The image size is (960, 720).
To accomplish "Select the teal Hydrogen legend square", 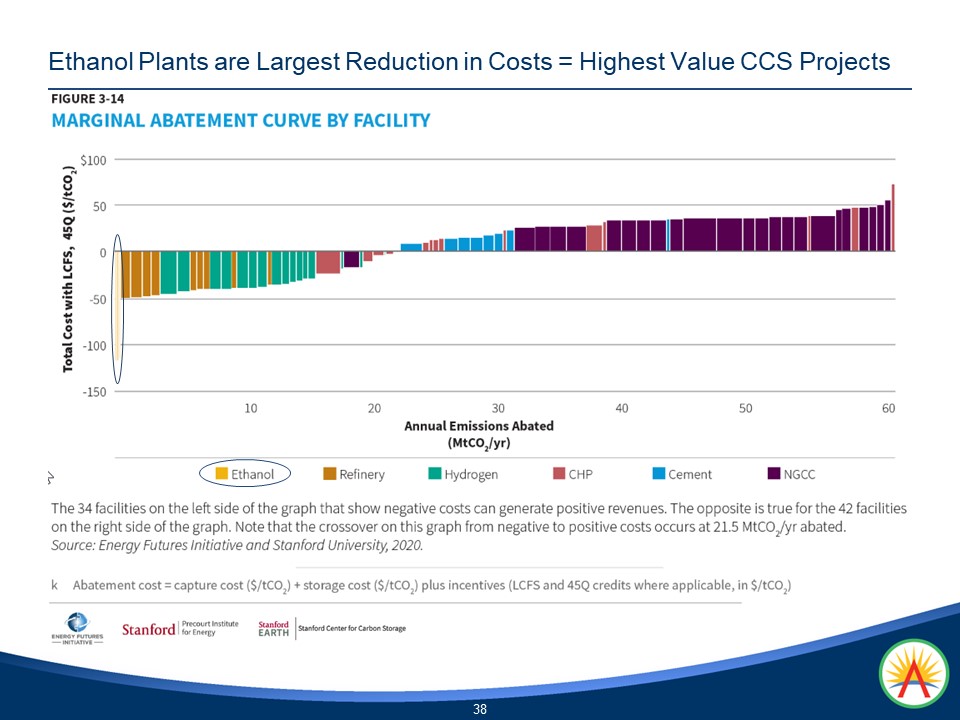I will click(x=434, y=474).
